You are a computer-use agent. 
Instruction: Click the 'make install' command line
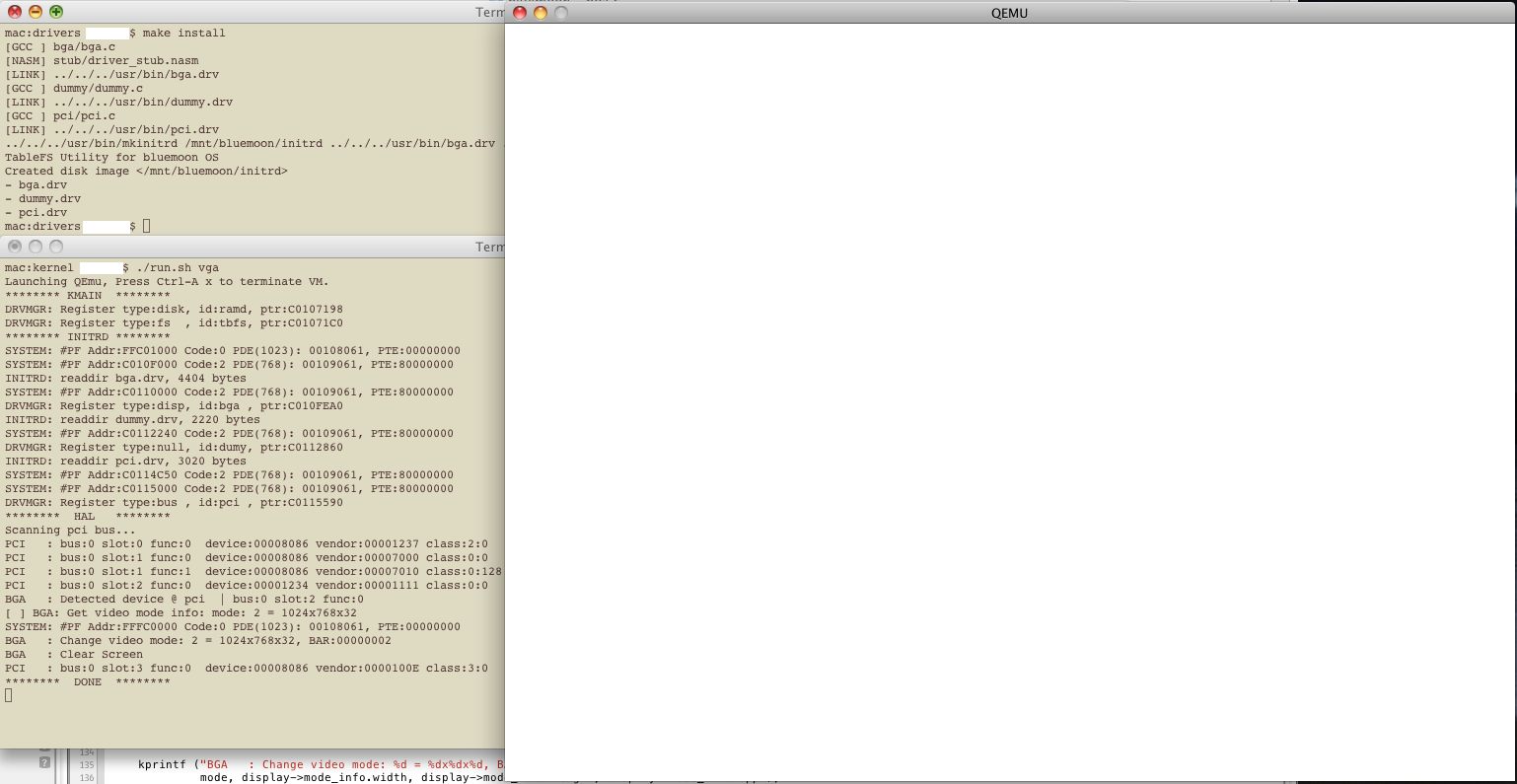click(115, 33)
